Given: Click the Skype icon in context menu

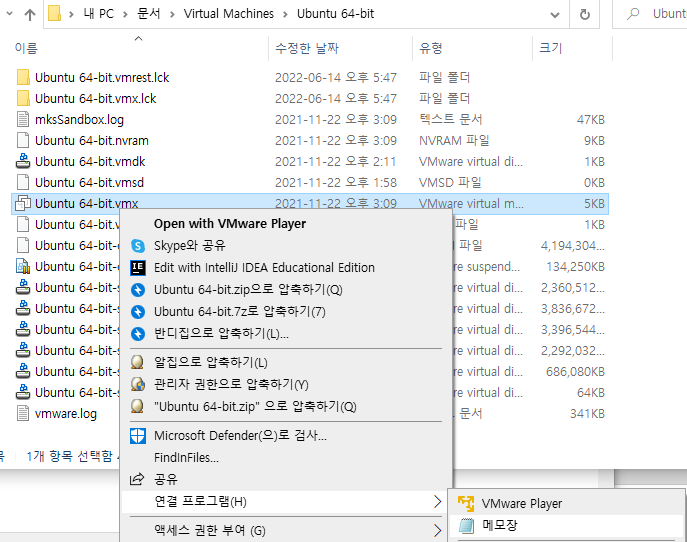Looking at the screenshot, I should coord(138,246).
